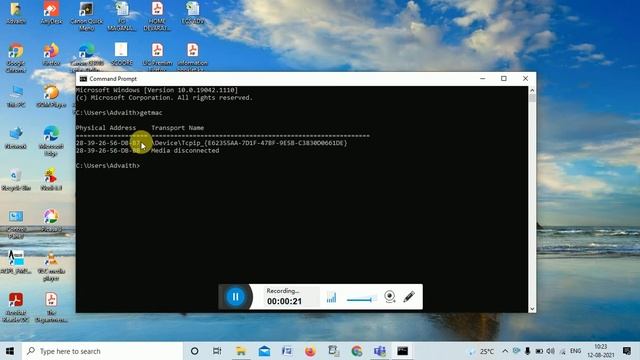Open VLC media player desktop shortcut
This screenshot has height=360, width=640.
pos(51,267)
